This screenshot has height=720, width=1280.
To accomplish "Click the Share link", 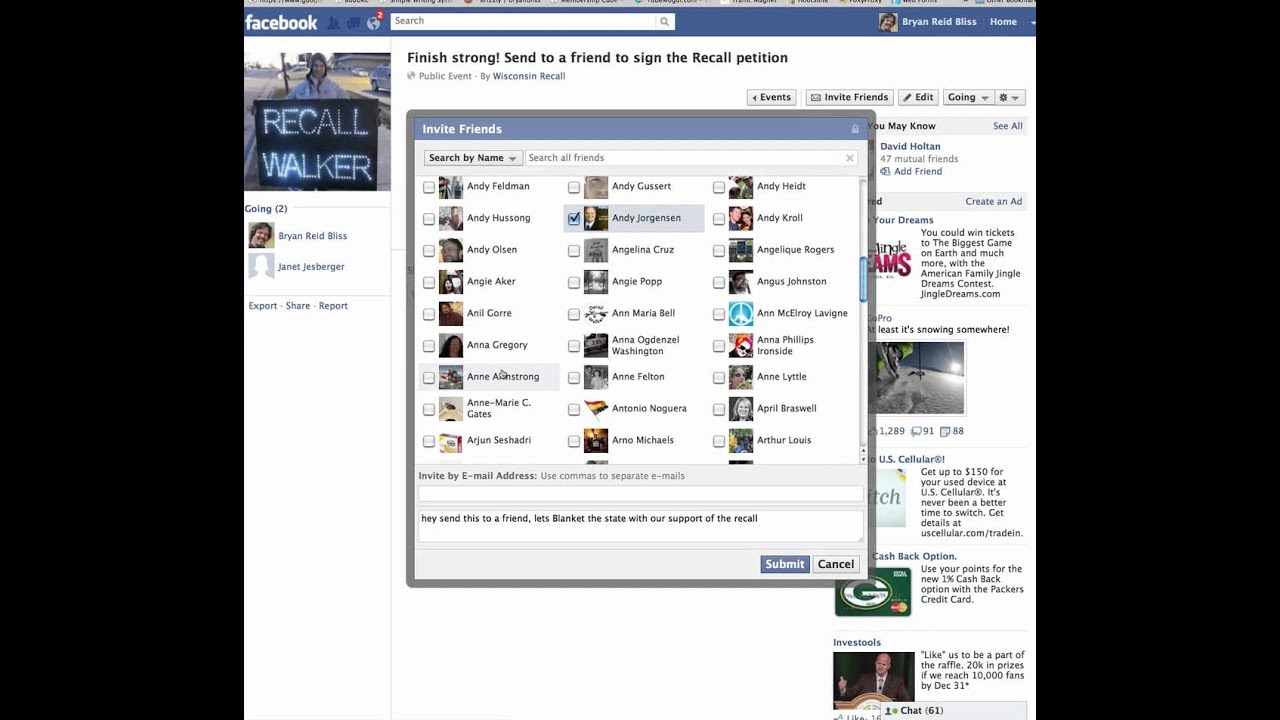I will tap(298, 306).
